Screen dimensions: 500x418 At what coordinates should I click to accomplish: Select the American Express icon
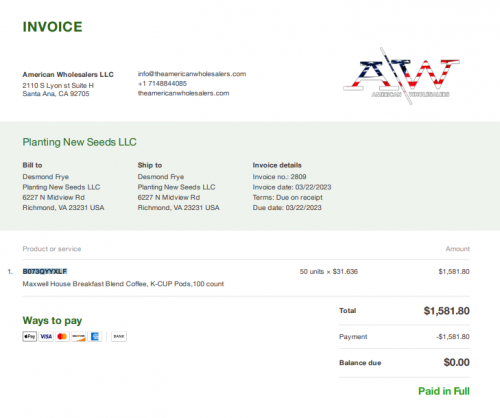[95, 336]
